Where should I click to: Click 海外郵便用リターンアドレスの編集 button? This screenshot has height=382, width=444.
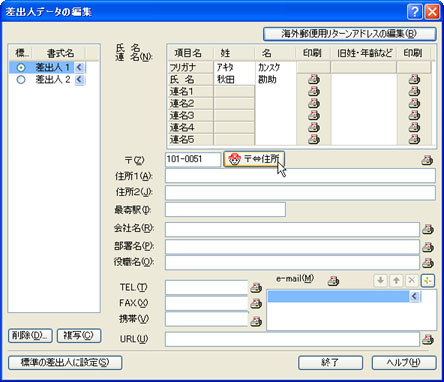(x=350, y=34)
